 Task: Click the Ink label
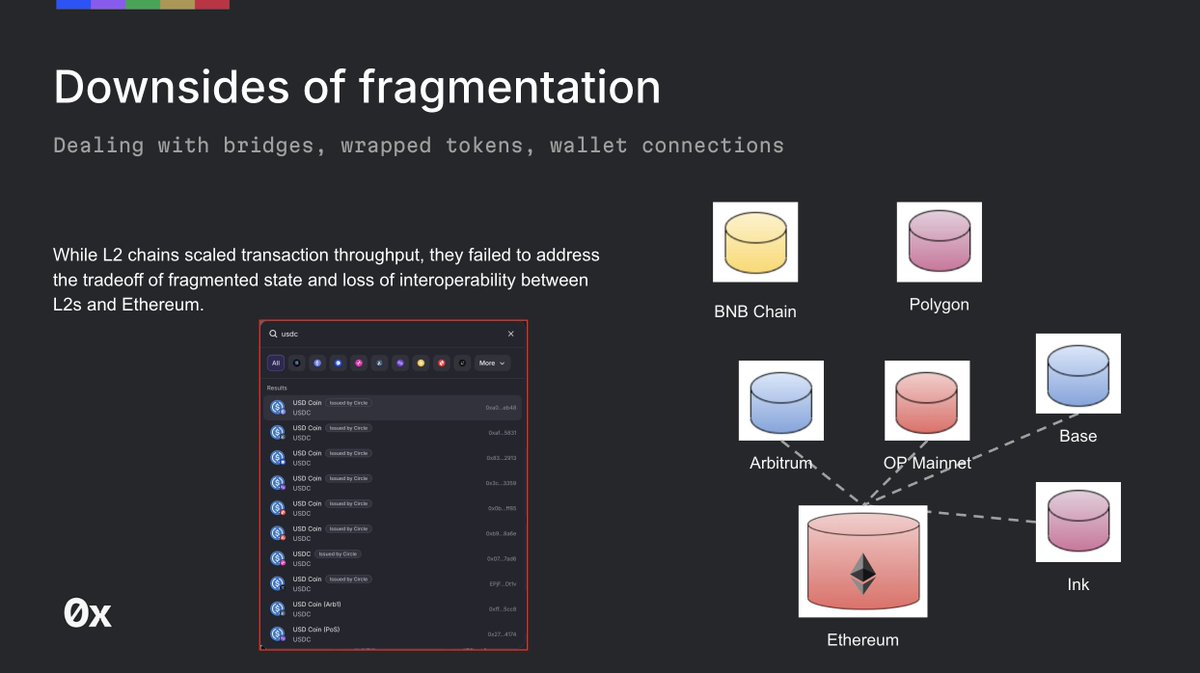1078,584
